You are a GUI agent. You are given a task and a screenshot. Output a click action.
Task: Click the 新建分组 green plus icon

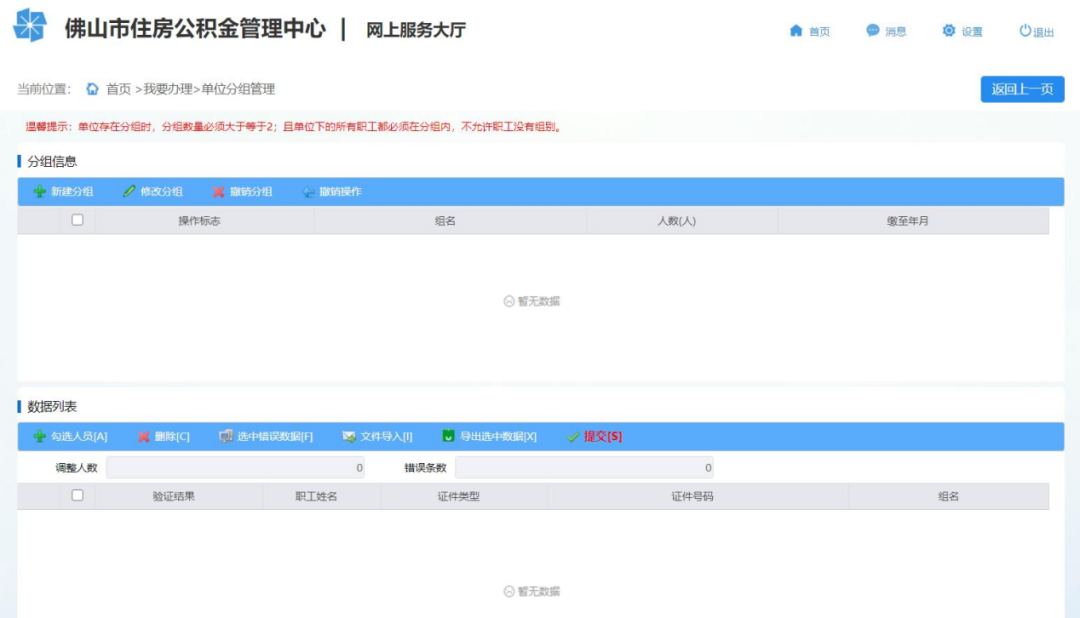(x=40, y=192)
